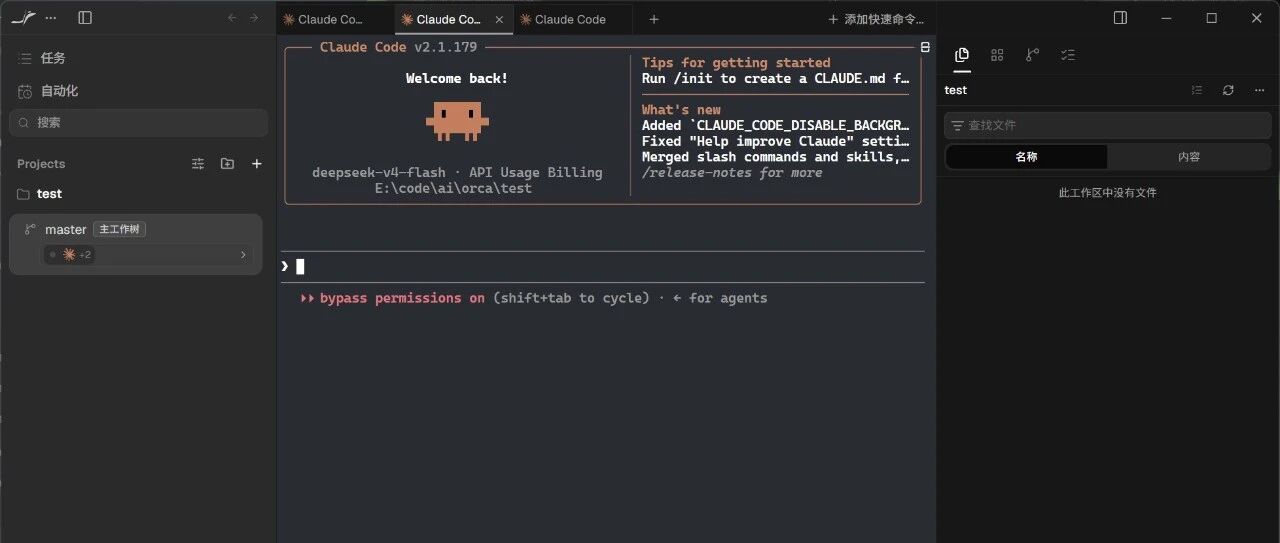Image resolution: width=1280 pixels, height=543 pixels.
Task: Open the checklist panel tab icon
Action: (1068, 55)
